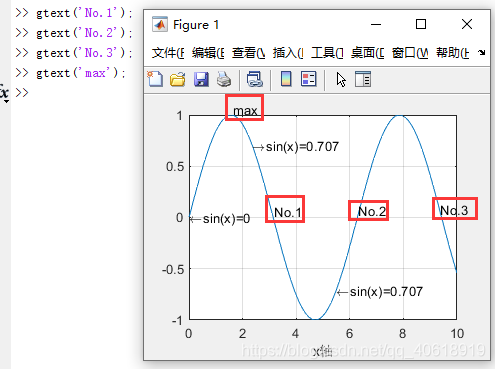Select the 'No.1' text label on plot
495x369 pixels.
click(x=287, y=212)
